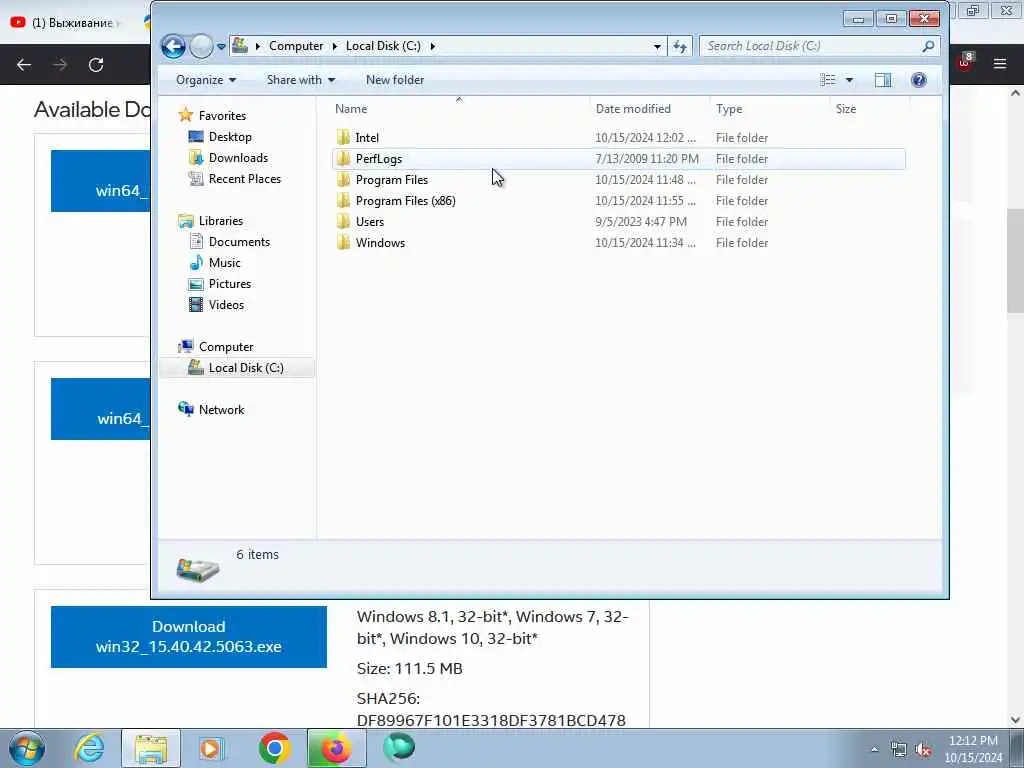Image resolution: width=1024 pixels, height=768 pixels.
Task: Switch to Firefox on the taskbar
Action: [336, 748]
